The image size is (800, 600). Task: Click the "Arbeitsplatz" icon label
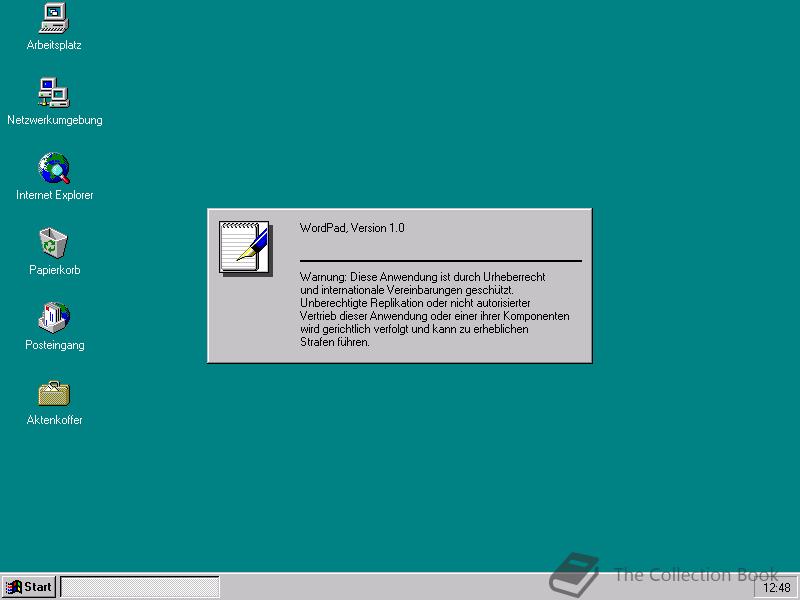[54, 45]
